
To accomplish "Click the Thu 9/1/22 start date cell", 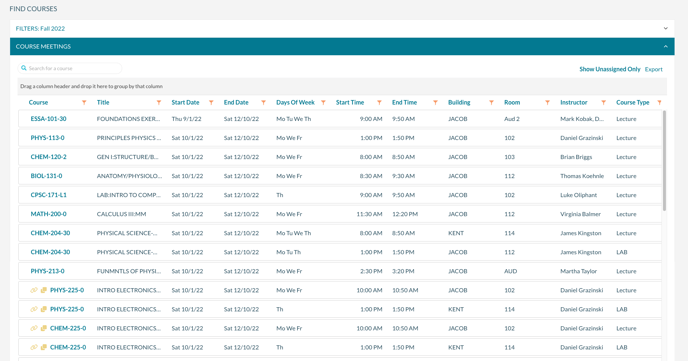I will pyautogui.click(x=187, y=119).
